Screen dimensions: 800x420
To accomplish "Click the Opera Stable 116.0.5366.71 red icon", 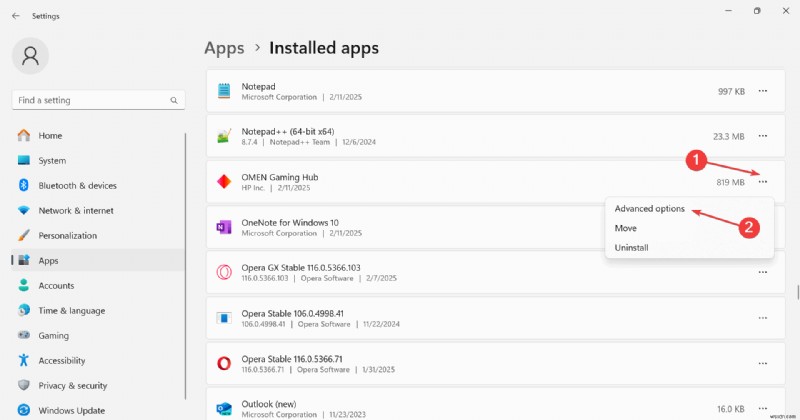I will coord(224,363).
